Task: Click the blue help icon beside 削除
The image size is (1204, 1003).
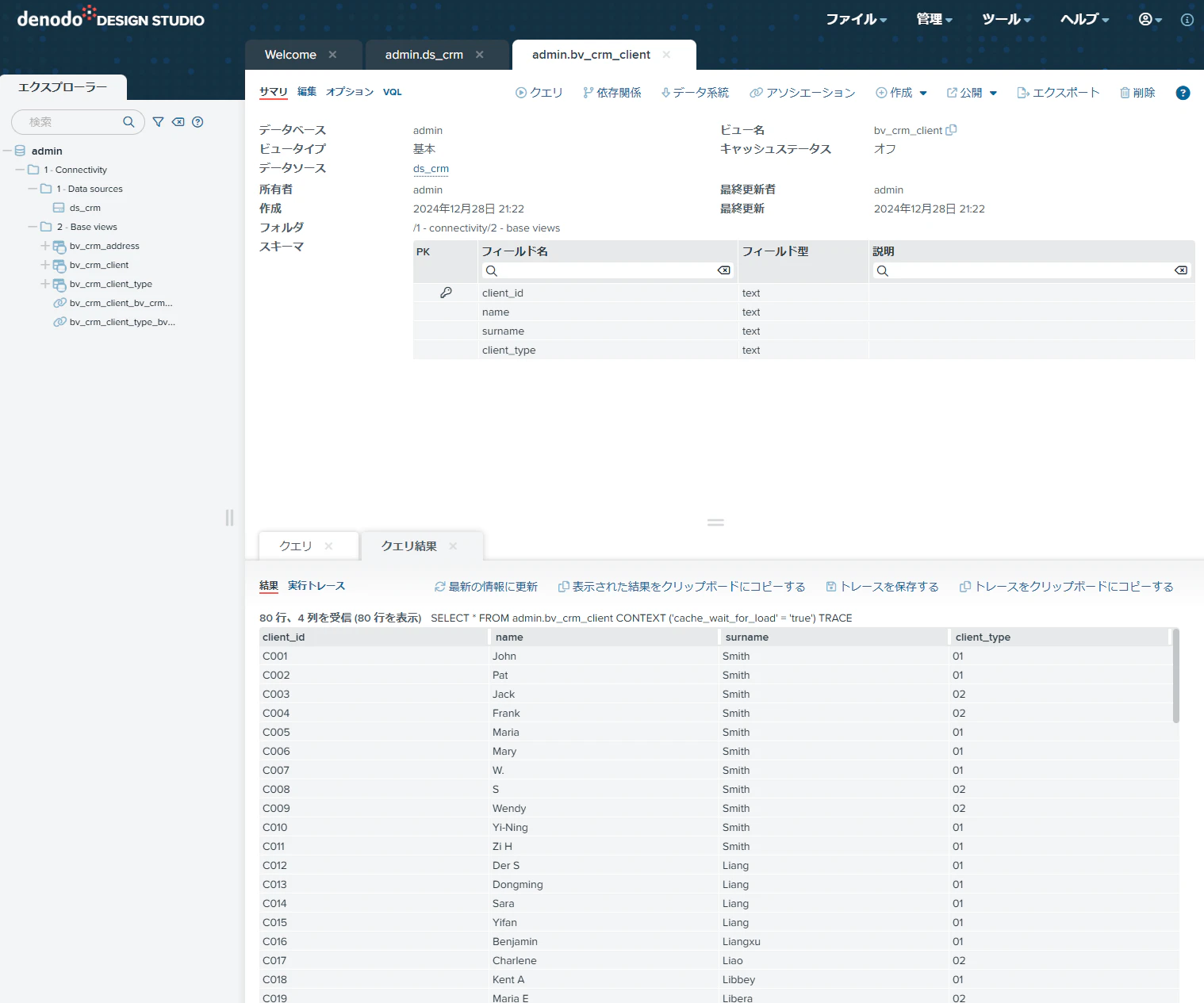Action: (1183, 93)
